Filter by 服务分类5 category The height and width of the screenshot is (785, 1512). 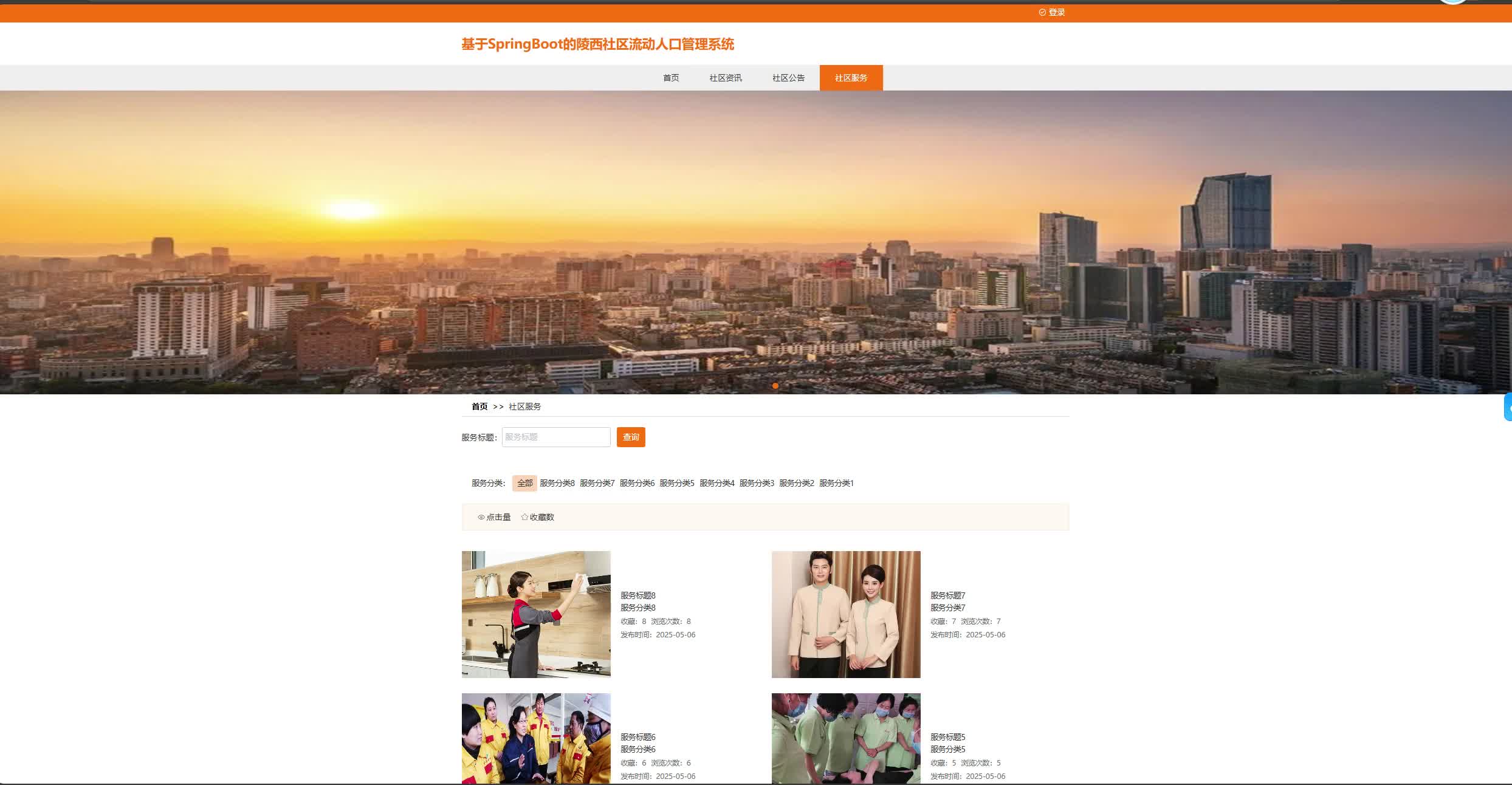[x=676, y=483]
